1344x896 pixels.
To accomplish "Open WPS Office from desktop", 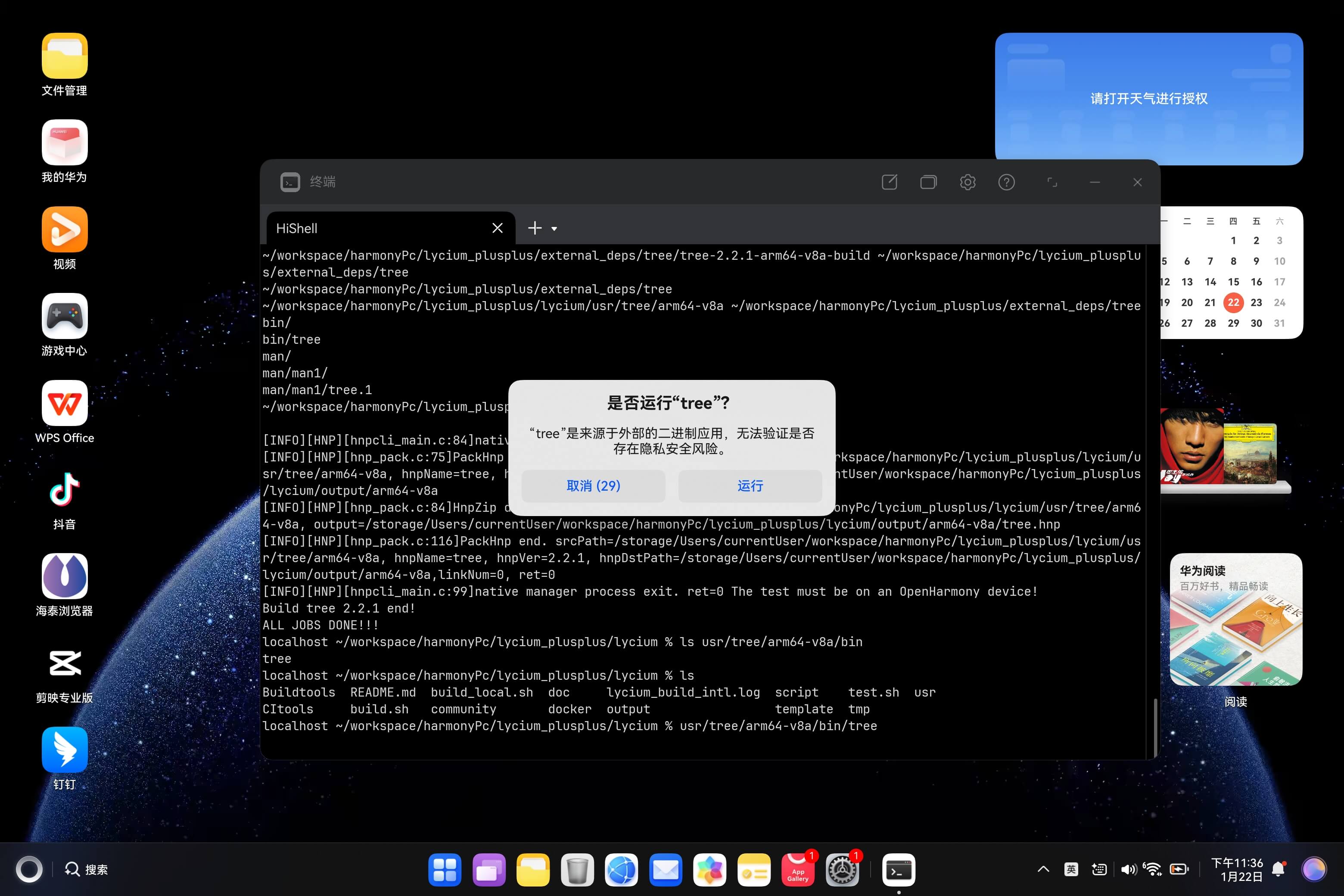I will (x=65, y=403).
